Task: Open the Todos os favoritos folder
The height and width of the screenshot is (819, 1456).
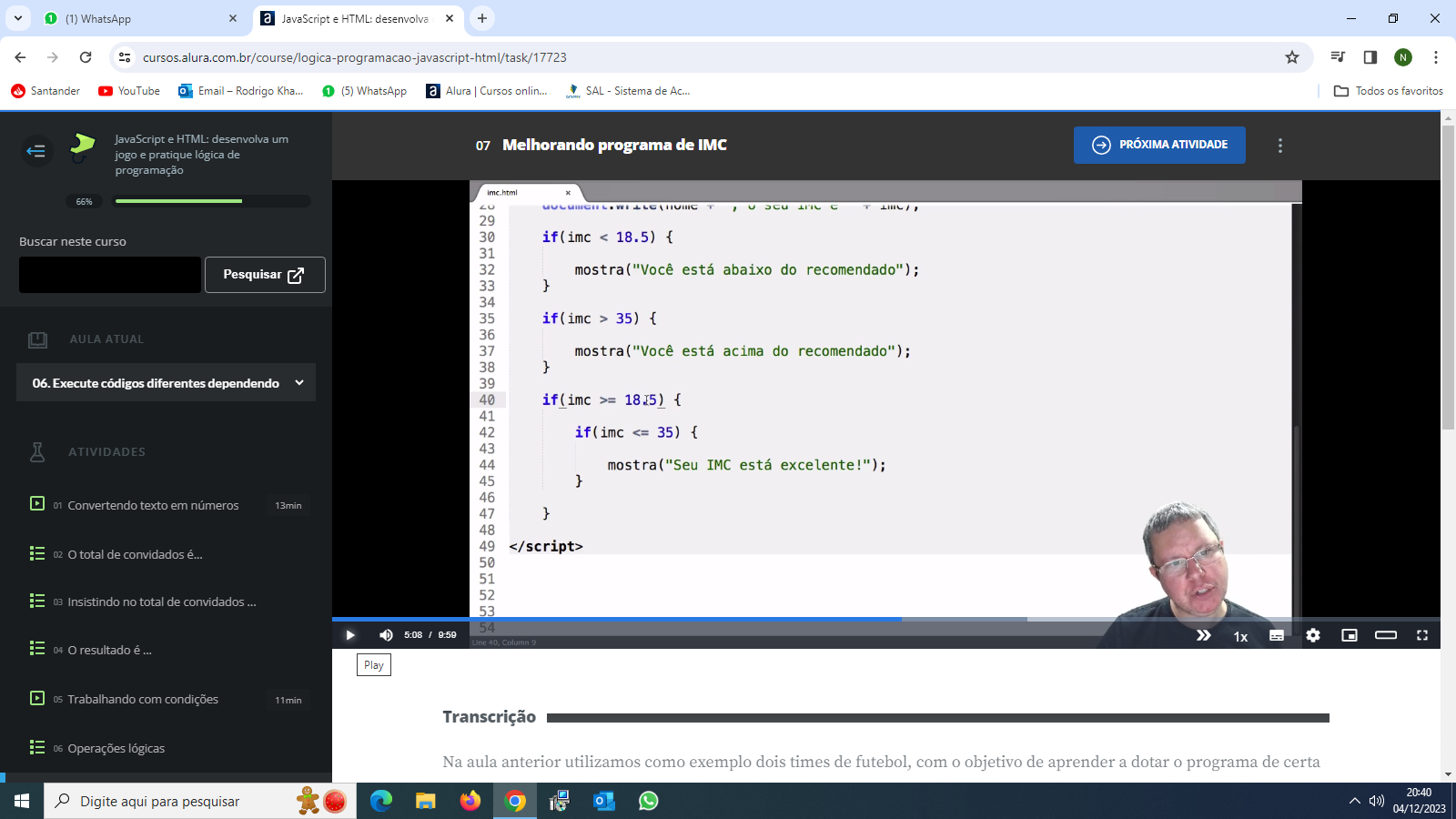Action: point(1389,91)
